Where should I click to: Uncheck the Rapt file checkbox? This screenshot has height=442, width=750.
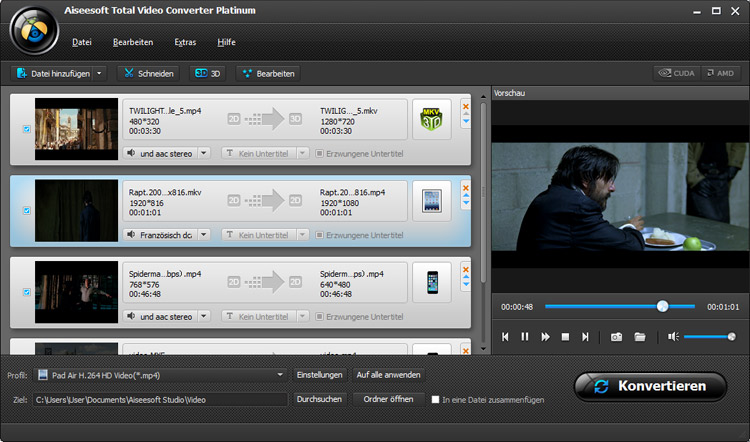pyautogui.click(x=27, y=210)
